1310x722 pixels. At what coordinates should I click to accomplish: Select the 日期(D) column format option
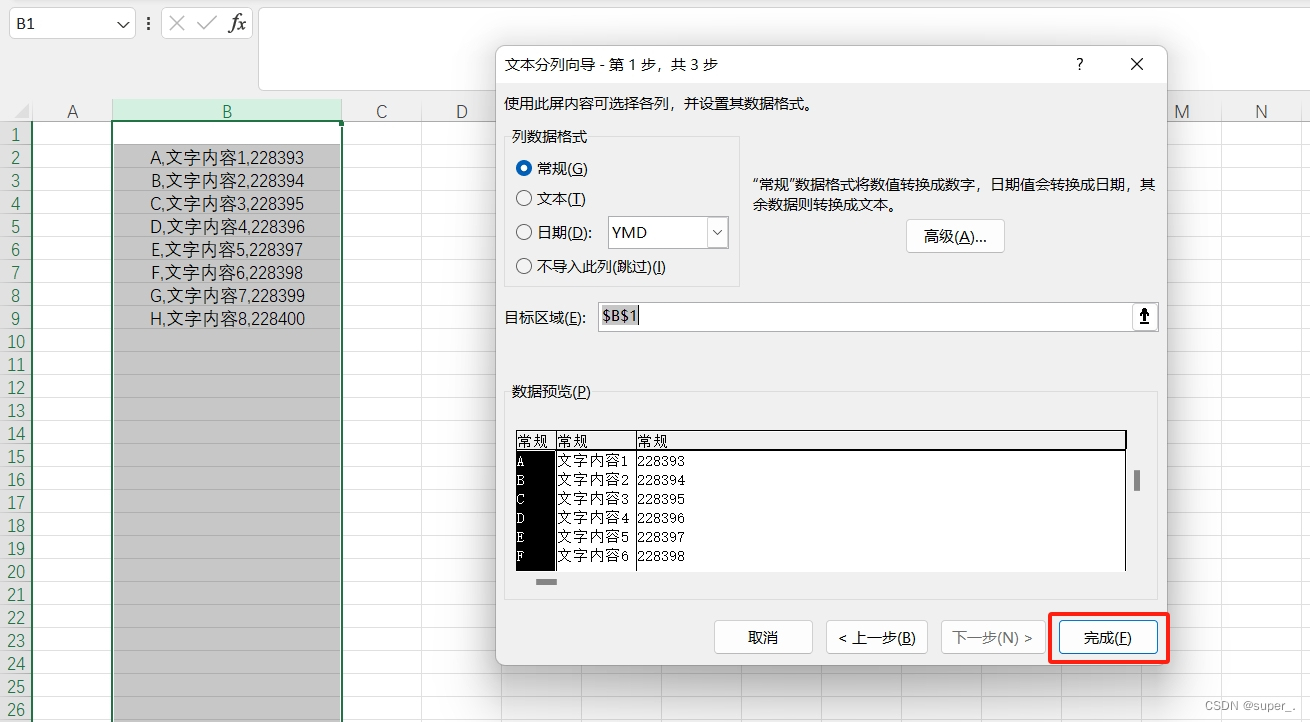coord(524,232)
